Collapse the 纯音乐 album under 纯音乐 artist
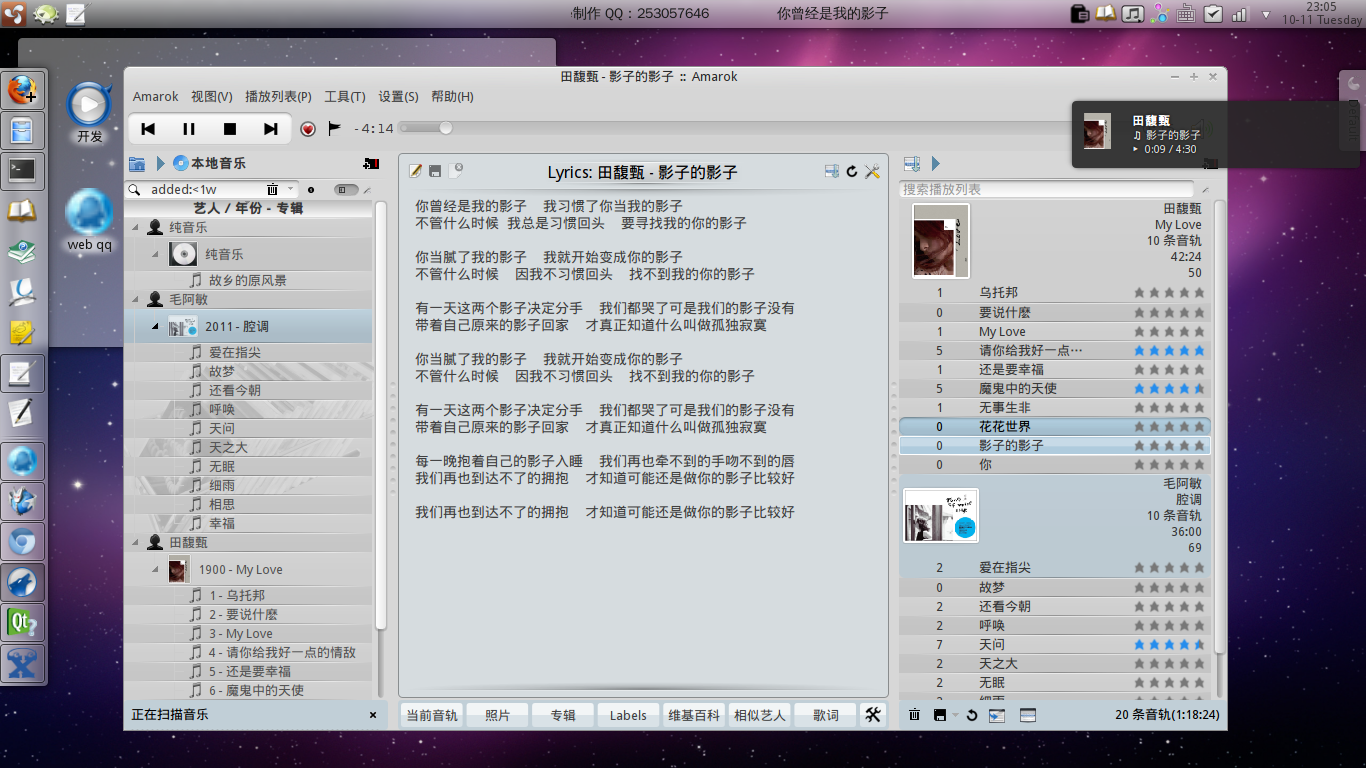The height and width of the screenshot is (768, 1366). click(156, 254)
